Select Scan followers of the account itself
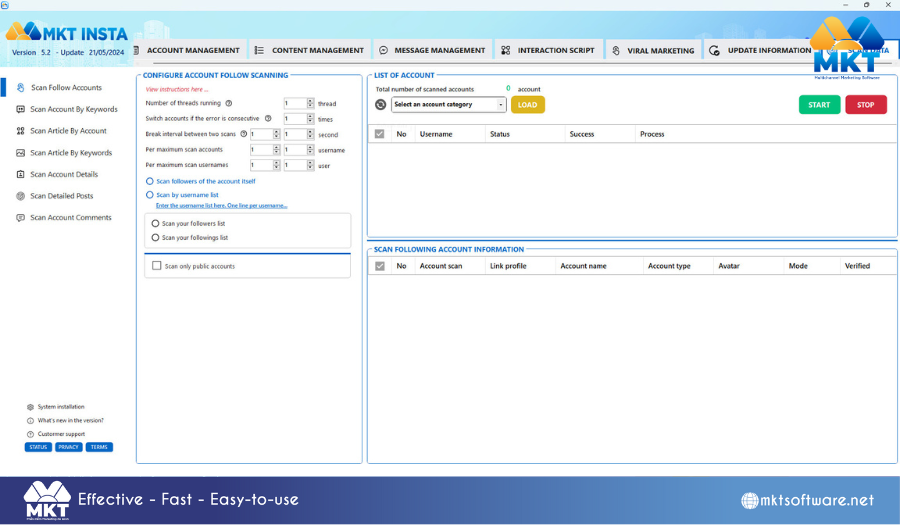This screenshot has width=900, height=525. pos(150,181)
